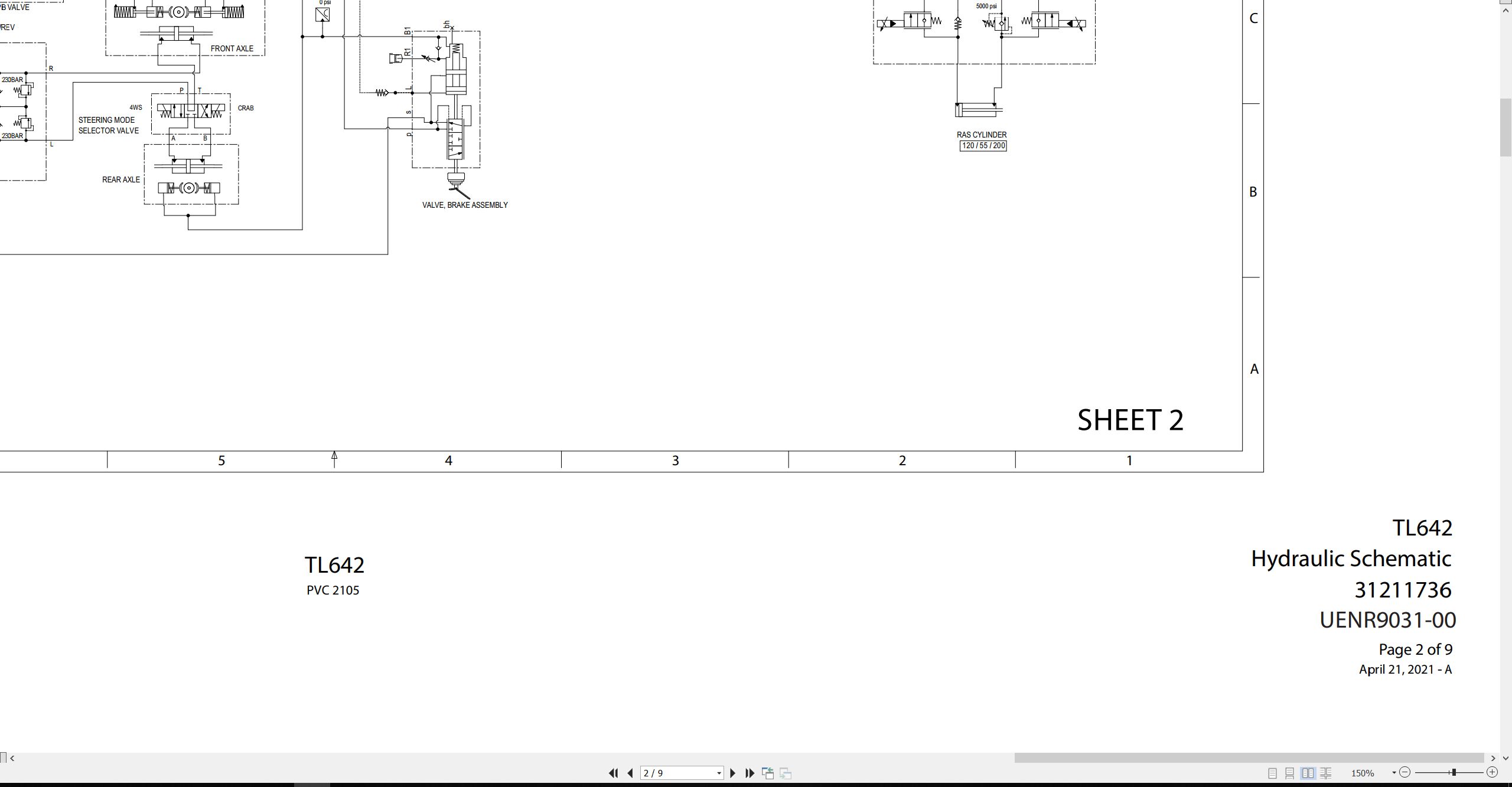Click the RAS cylinder symbol

[x=979, y=110]
